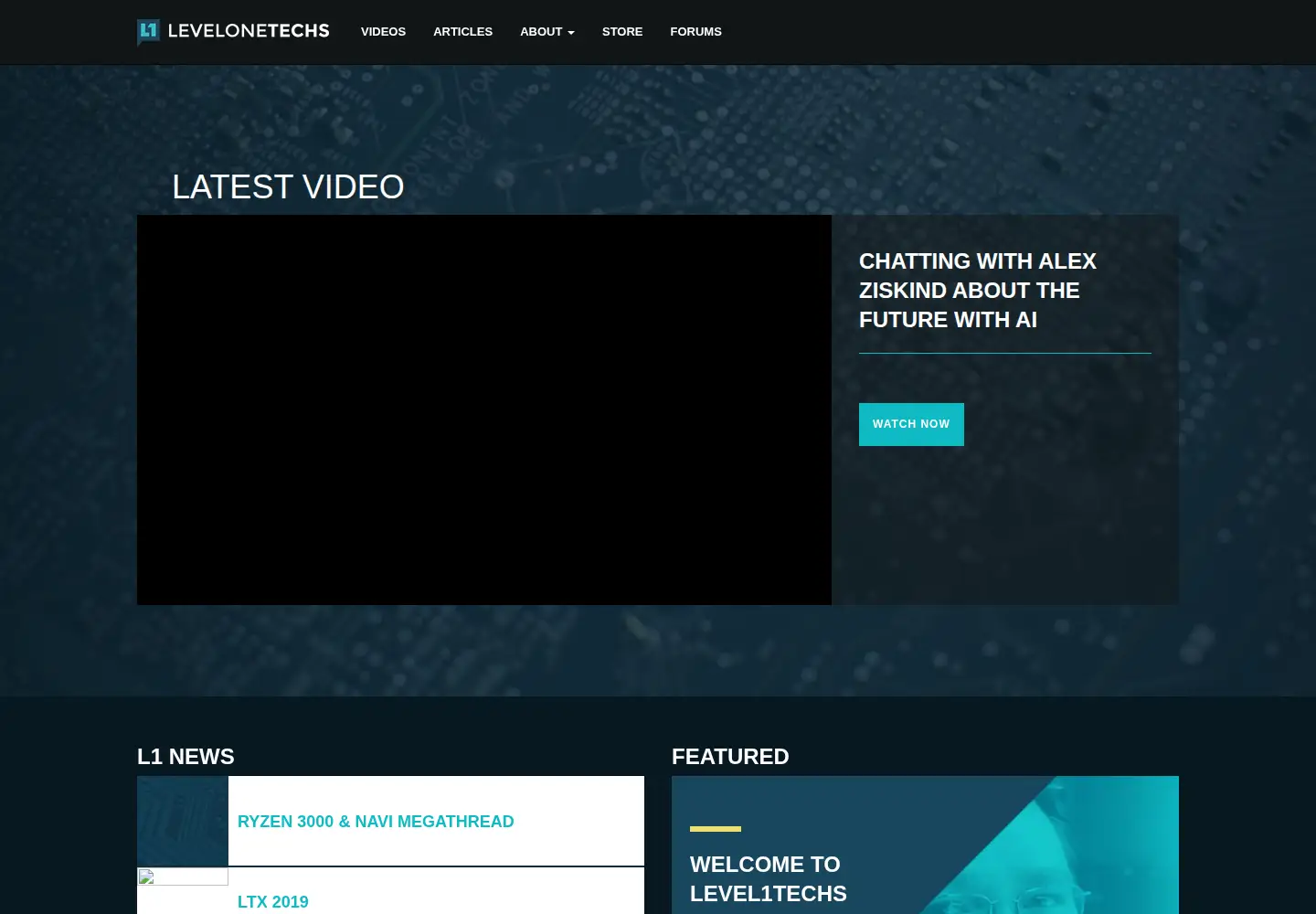Screen dimensions: 1316x914
Task: Click the Ryzen megathread news thumbnail
Action: tap(183, 821)
